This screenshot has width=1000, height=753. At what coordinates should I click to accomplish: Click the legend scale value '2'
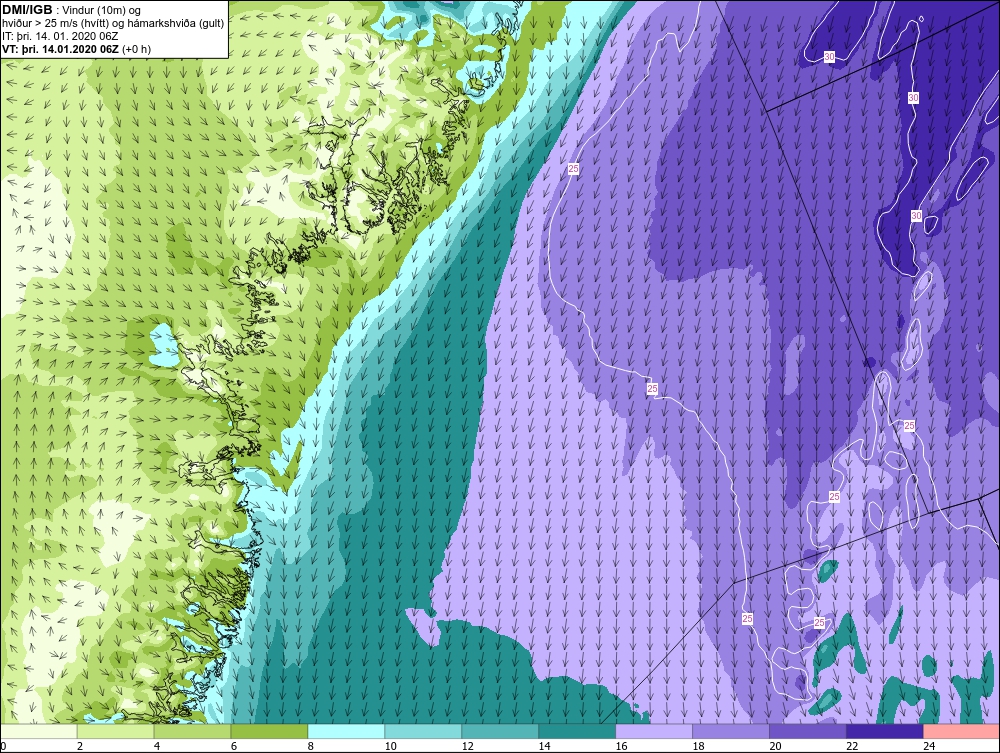[x=80, y=746]
